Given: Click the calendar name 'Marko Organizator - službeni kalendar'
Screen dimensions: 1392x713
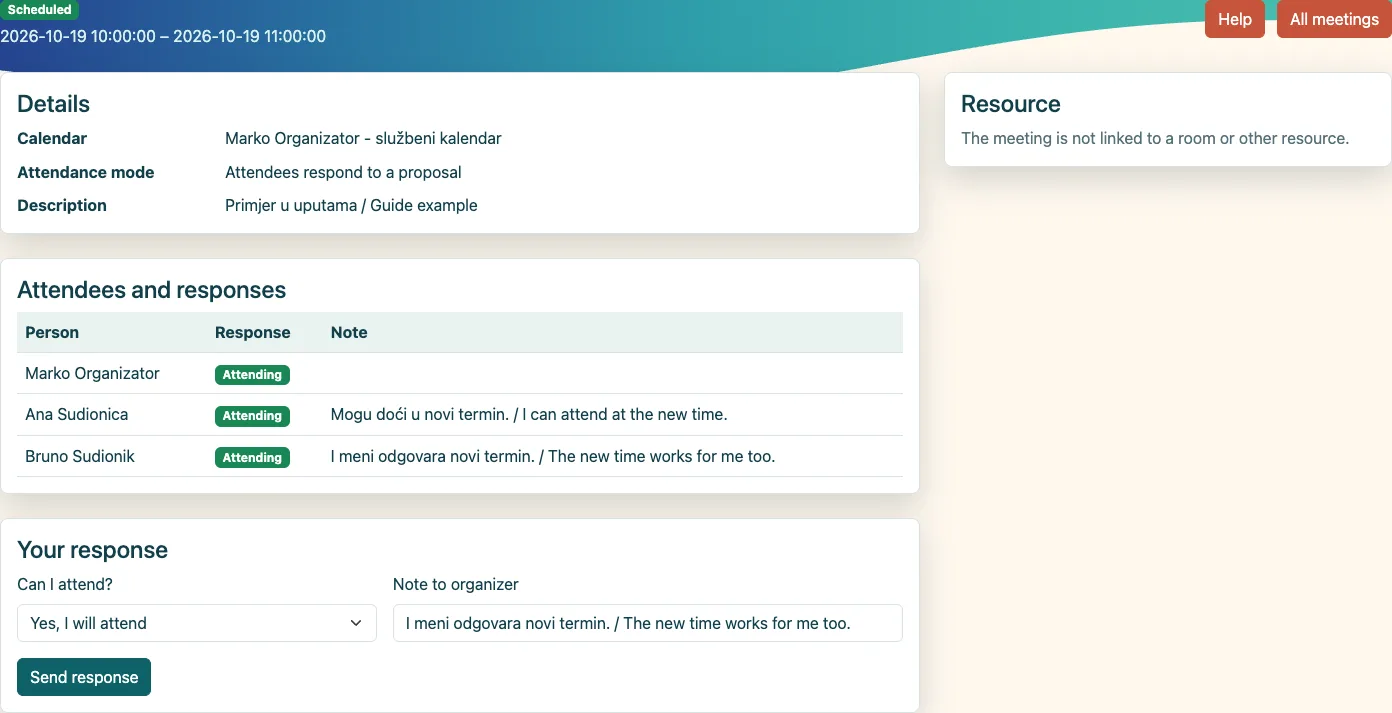Looking at the screenshot, I should 363,139.
